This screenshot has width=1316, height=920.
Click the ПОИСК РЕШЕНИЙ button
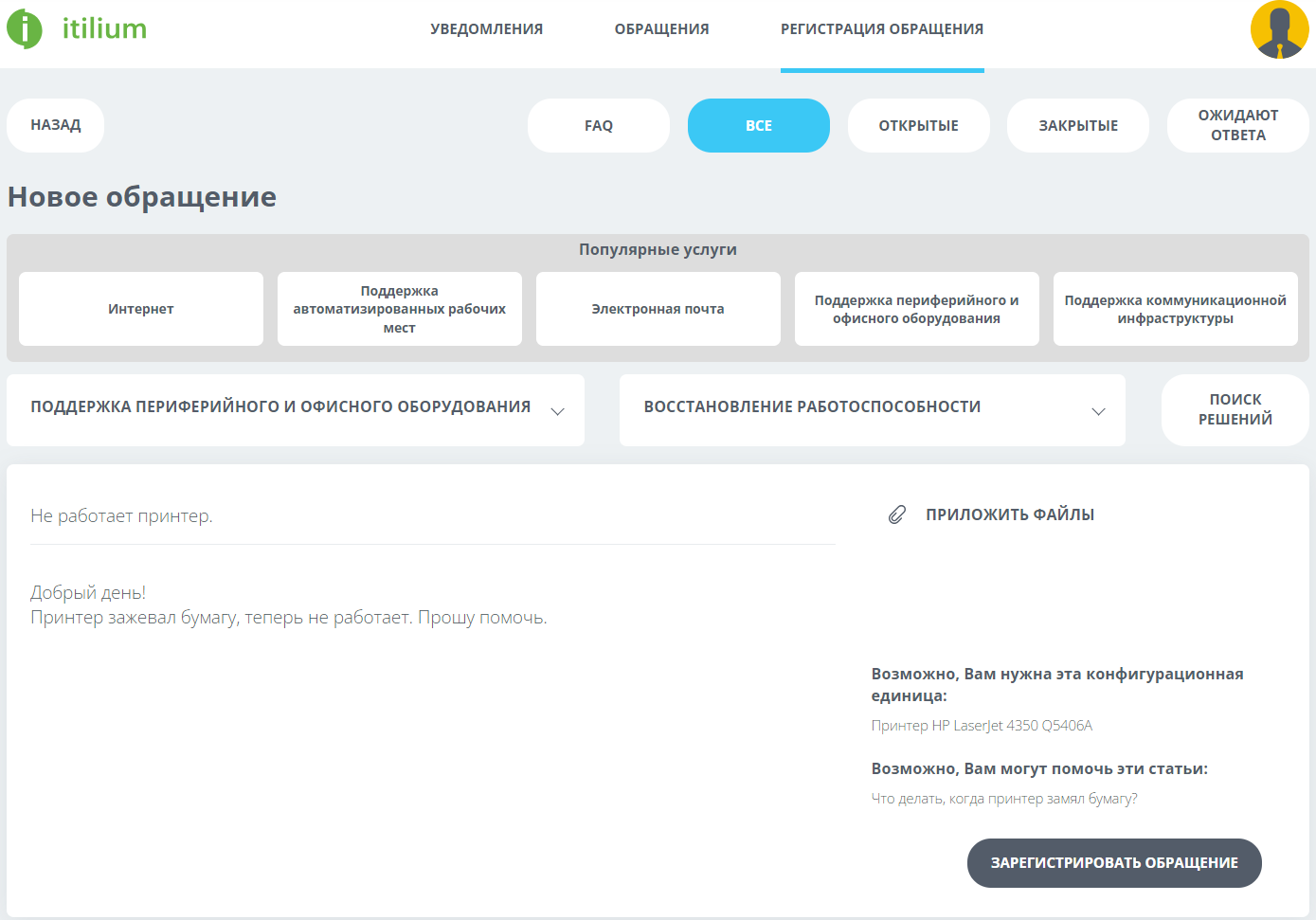(x=1235, y=409)
